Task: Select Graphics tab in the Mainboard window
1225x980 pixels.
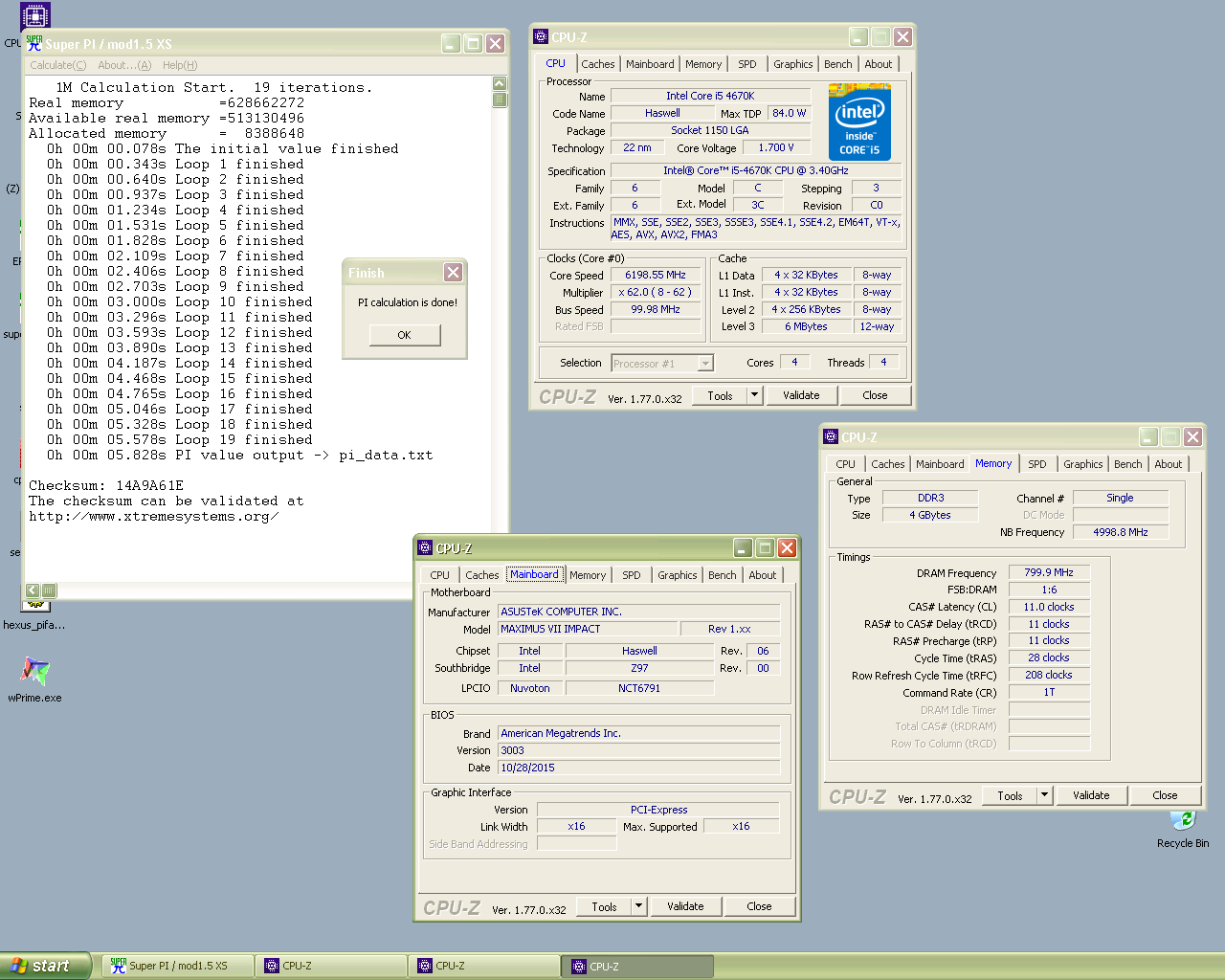Action: (x=678, y=575)
